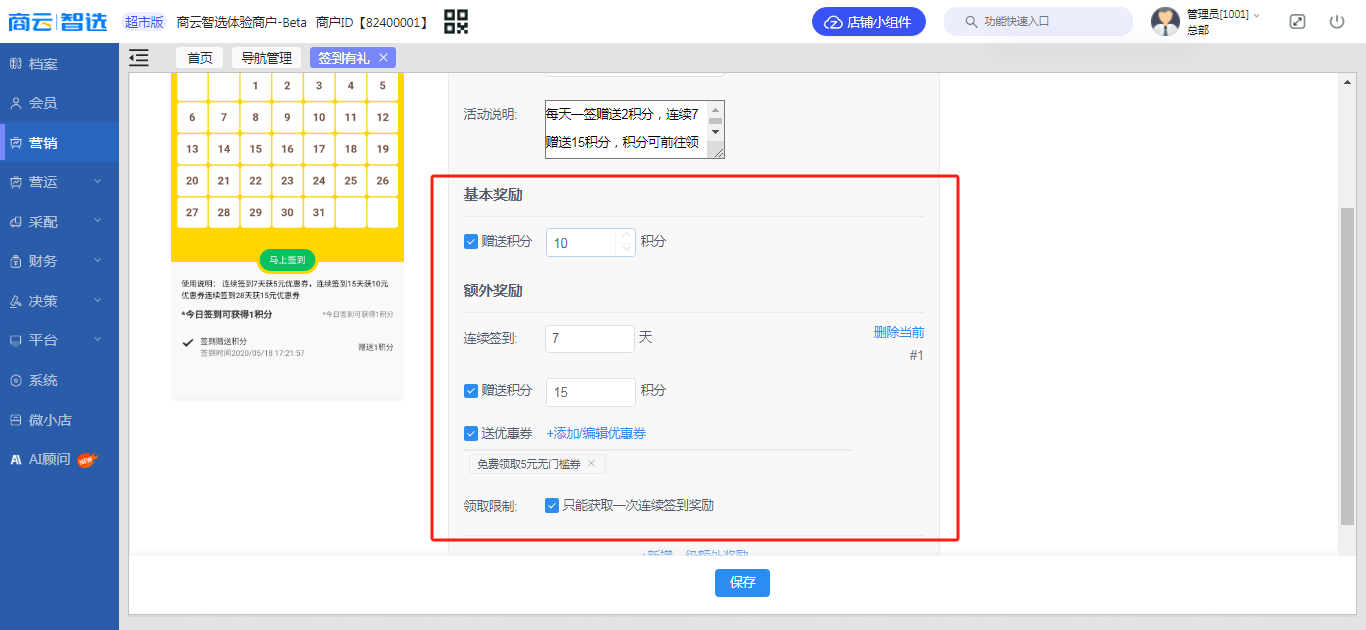Click the power logout icon
This screenshot has width=1366, height=630.
1337,21
